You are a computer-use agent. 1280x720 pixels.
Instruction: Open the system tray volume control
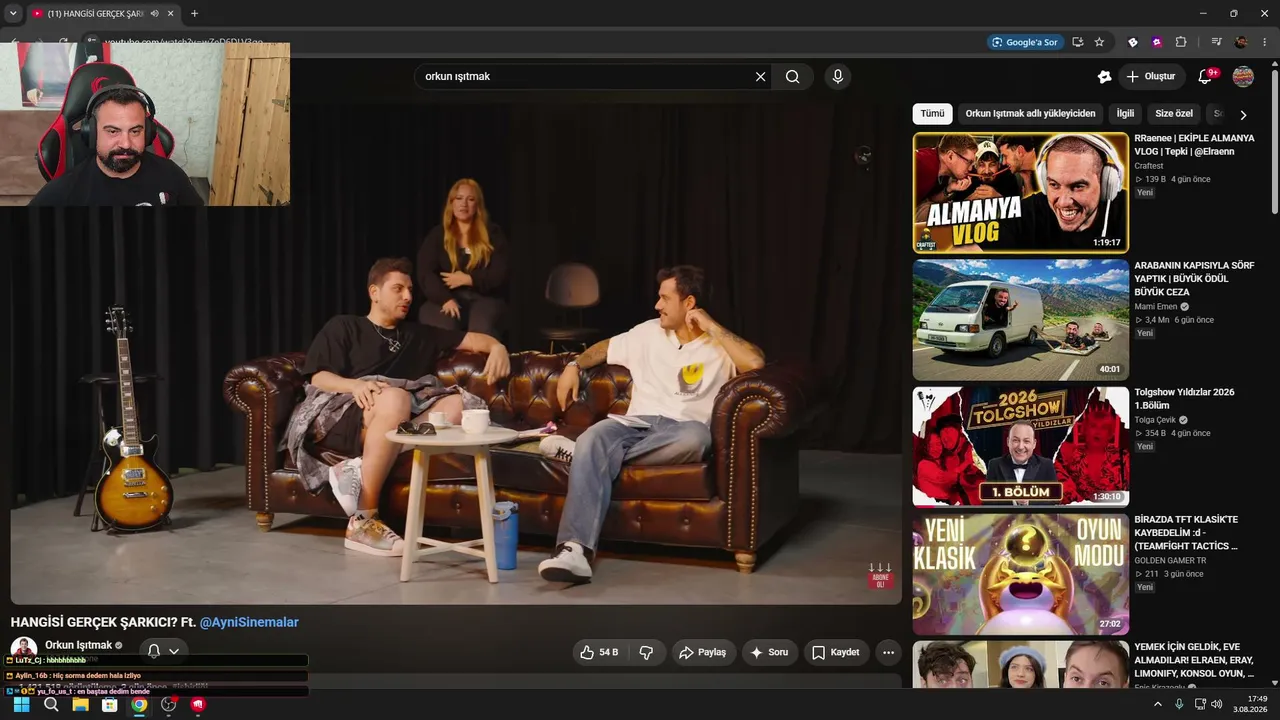pos(1217,705)
